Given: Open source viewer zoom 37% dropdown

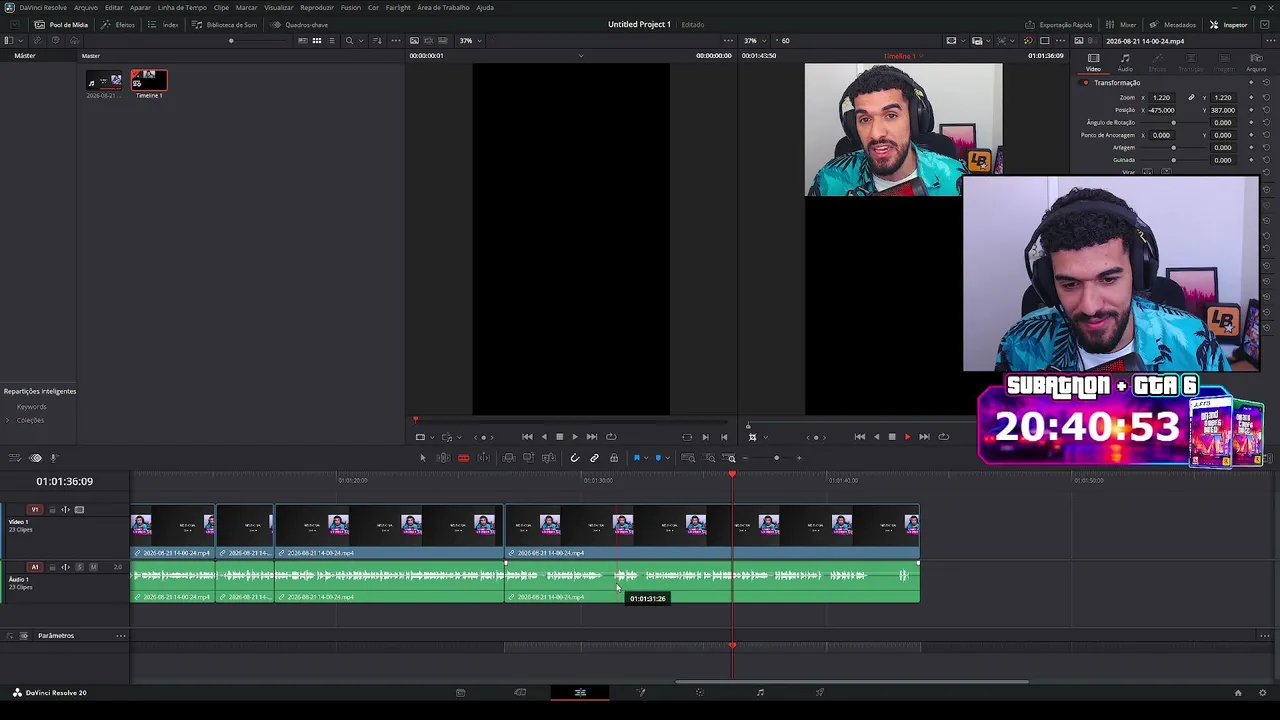Looking at the screenshot, I should coord(470,41).
